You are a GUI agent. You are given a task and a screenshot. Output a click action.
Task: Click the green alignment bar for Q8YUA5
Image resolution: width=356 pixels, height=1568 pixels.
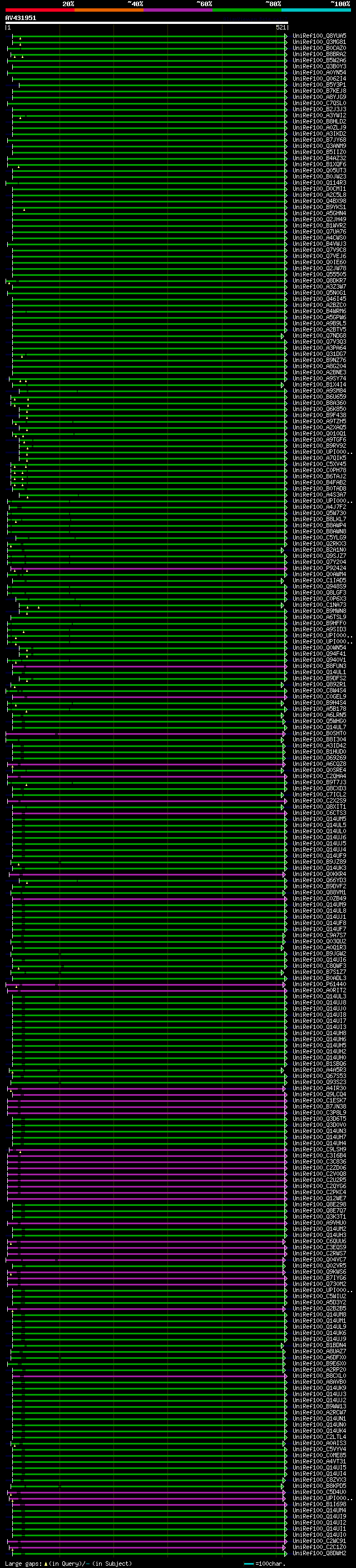tap(149, 36)
